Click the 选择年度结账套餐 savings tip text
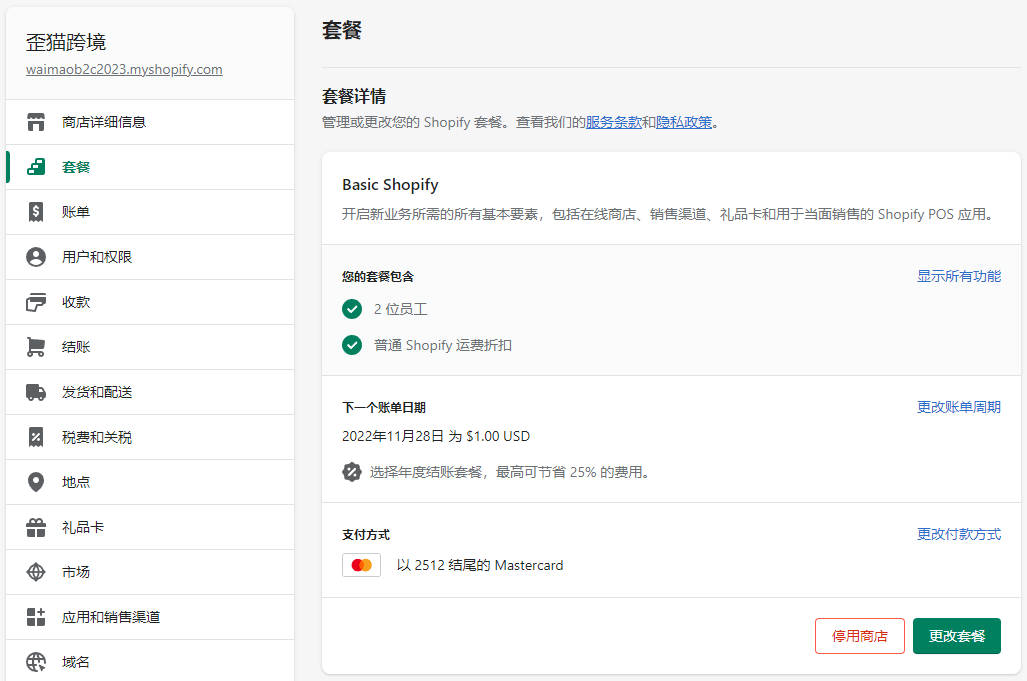The image size is (1027, 681). point(511,471)
